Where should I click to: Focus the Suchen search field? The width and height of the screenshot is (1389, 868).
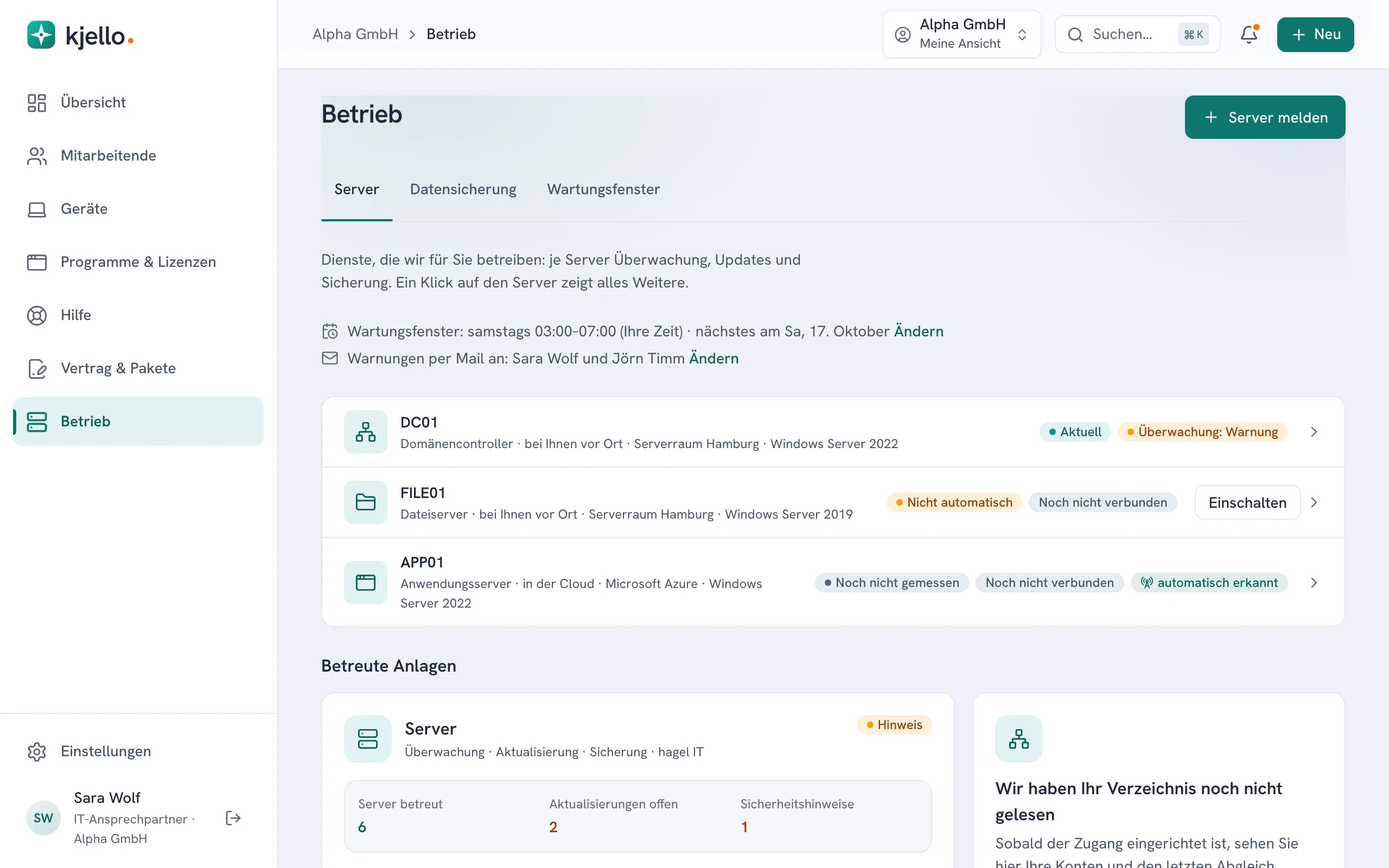pos(1138,34)
